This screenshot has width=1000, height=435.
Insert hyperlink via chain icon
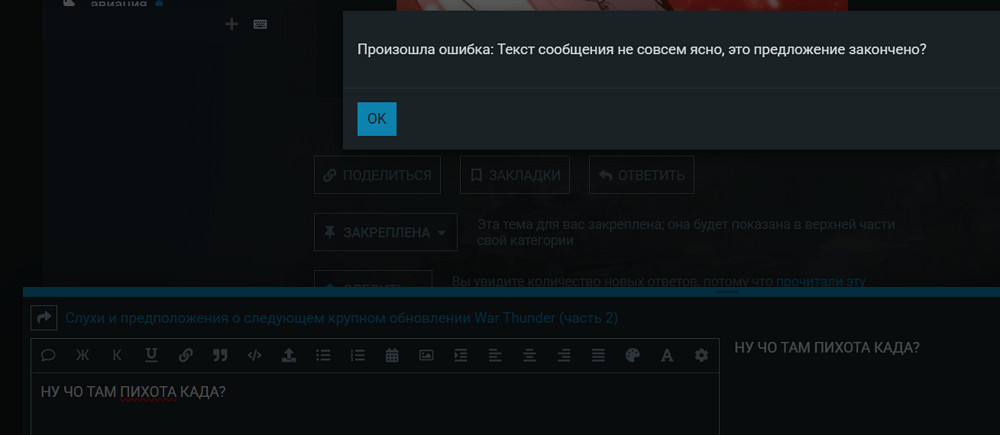(186, 355)
